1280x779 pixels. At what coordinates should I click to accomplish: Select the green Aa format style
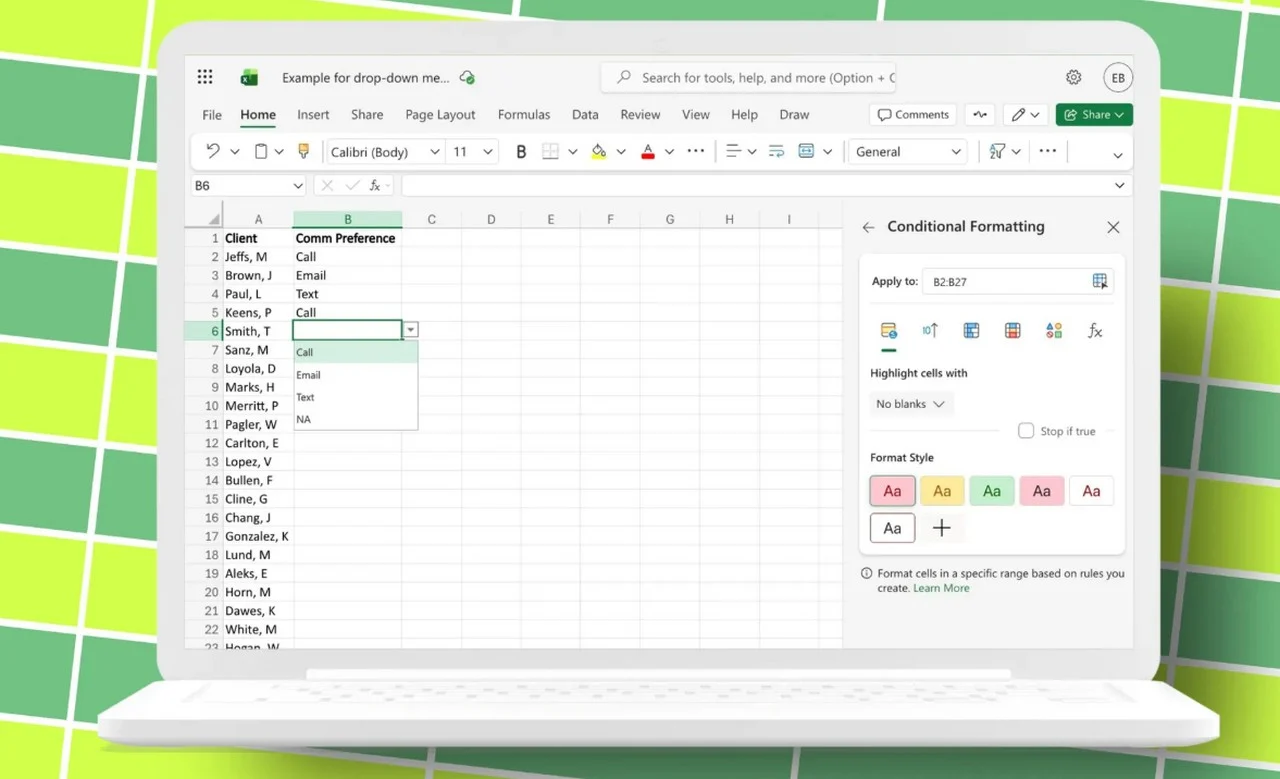point(991,490)
